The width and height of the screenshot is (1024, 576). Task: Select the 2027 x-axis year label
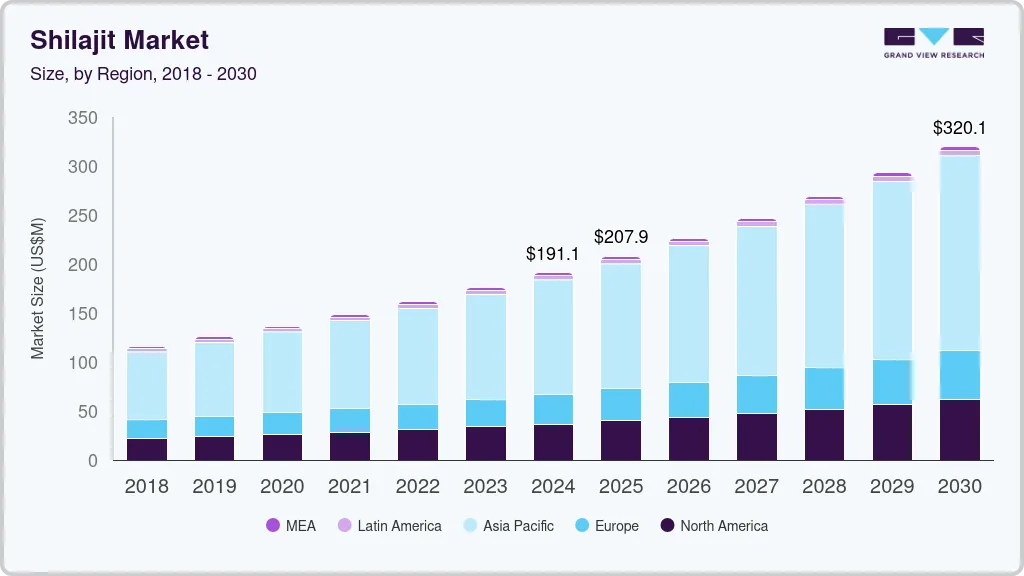[757, 486]
